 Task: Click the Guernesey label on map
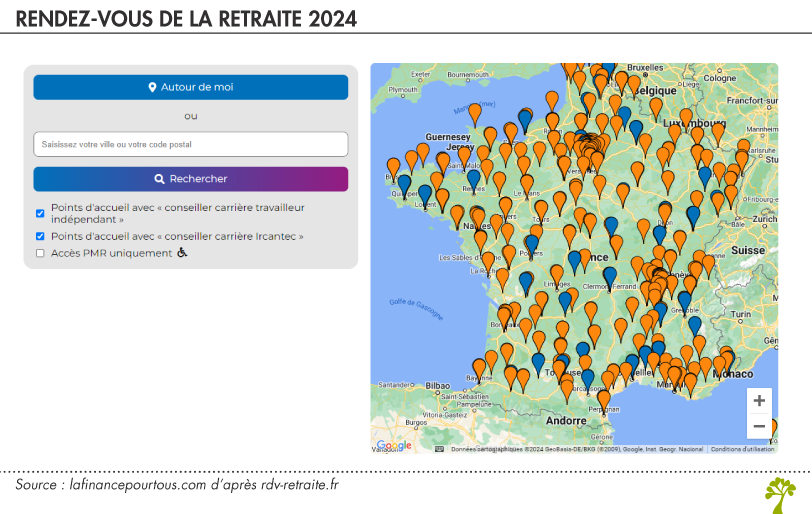pos(448,137)
